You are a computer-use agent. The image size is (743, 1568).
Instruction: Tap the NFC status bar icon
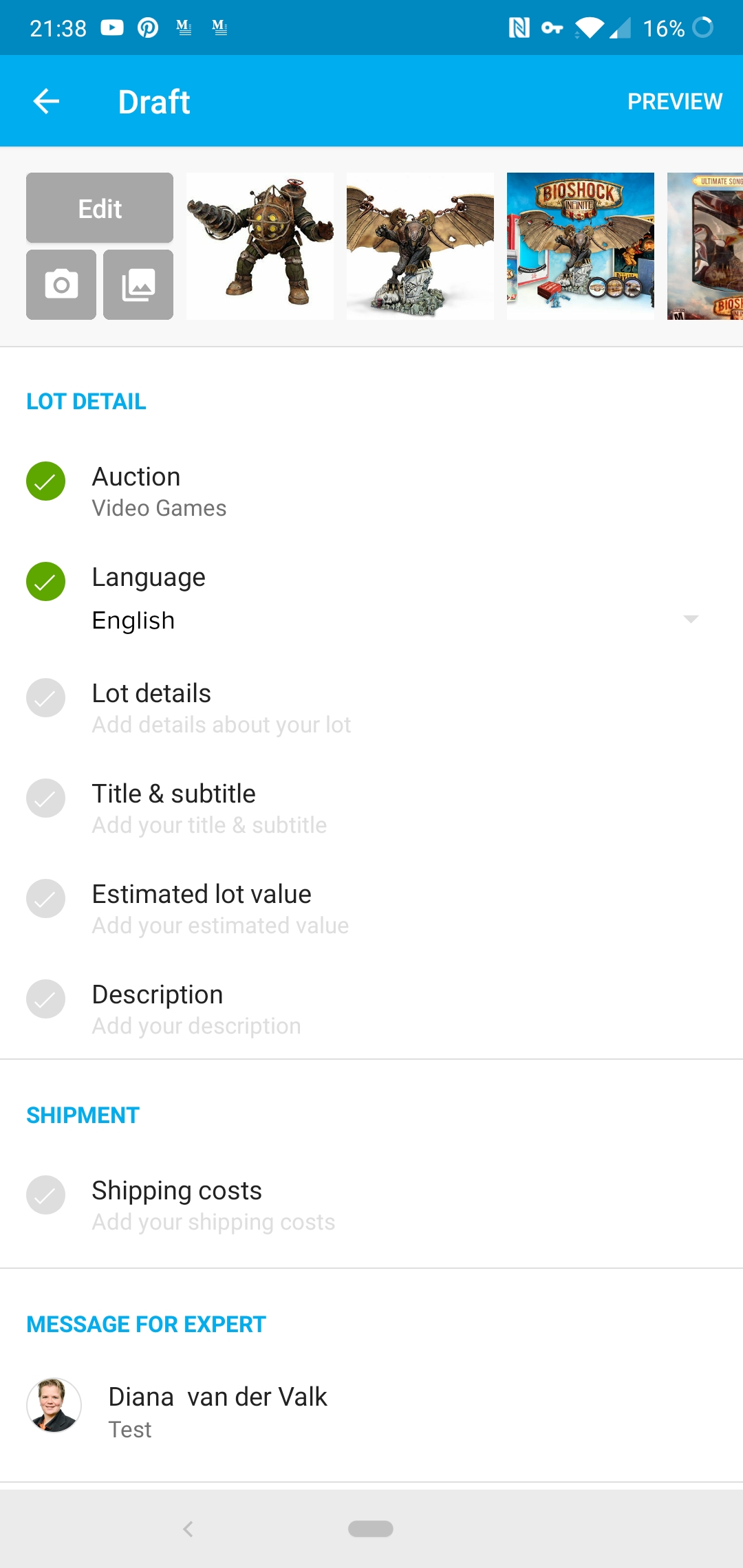(x=519, y=28)
